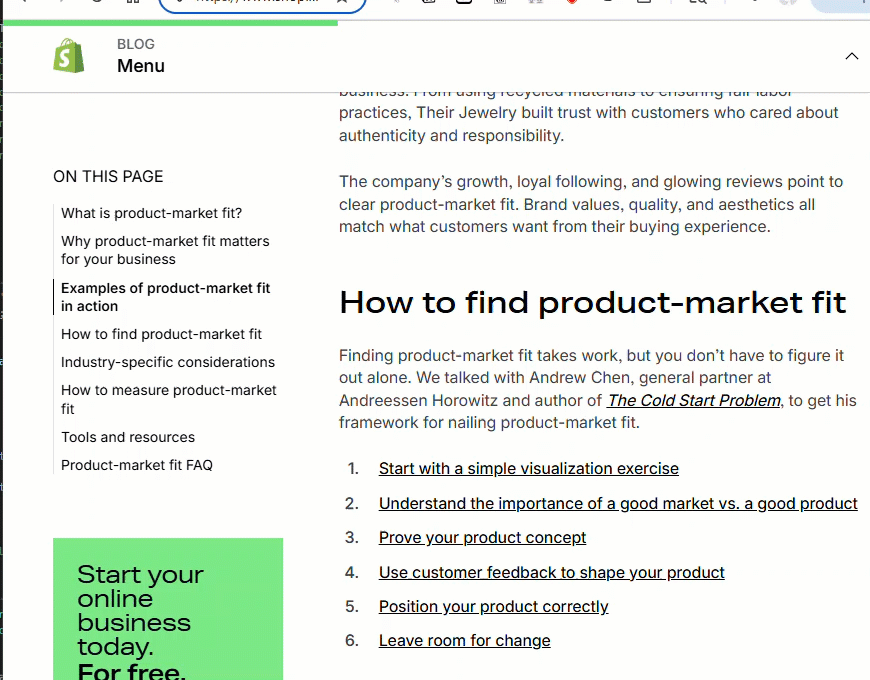This screenshot has height=680, width=870.
Task: Open "The Cold Start Problem" book link
Action: 694,400
